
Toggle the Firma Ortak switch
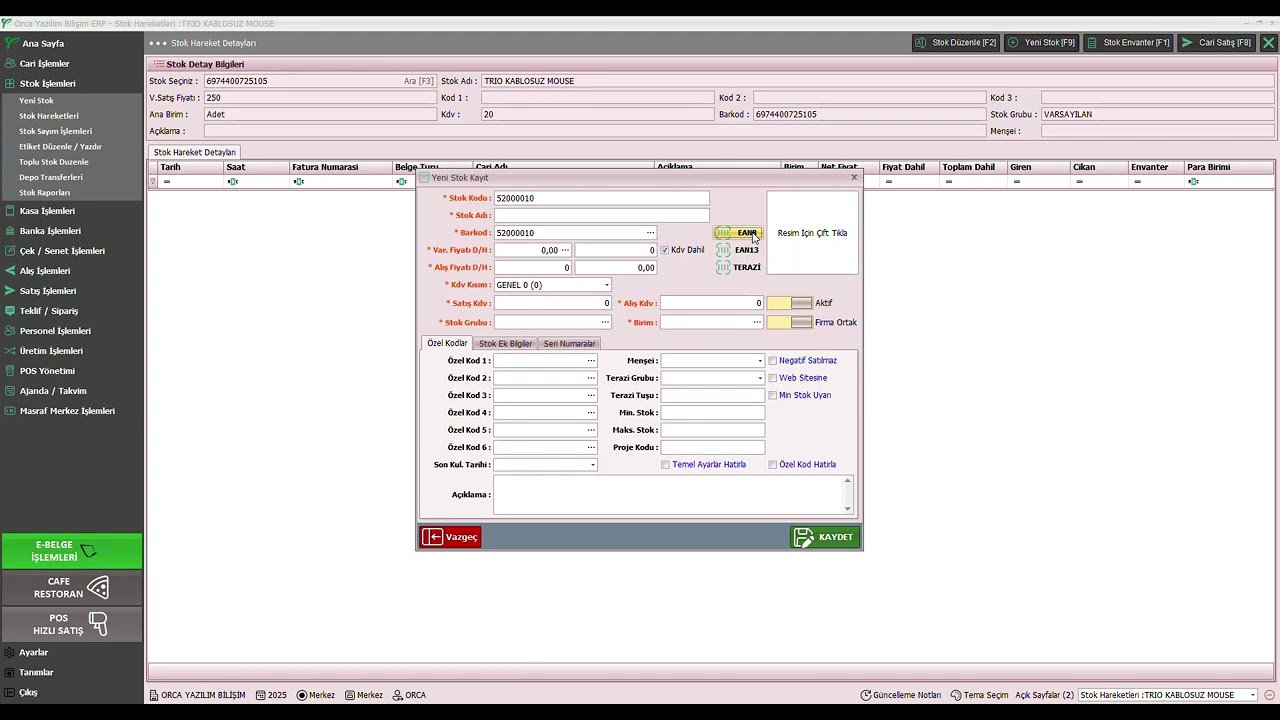pos(790,322)
